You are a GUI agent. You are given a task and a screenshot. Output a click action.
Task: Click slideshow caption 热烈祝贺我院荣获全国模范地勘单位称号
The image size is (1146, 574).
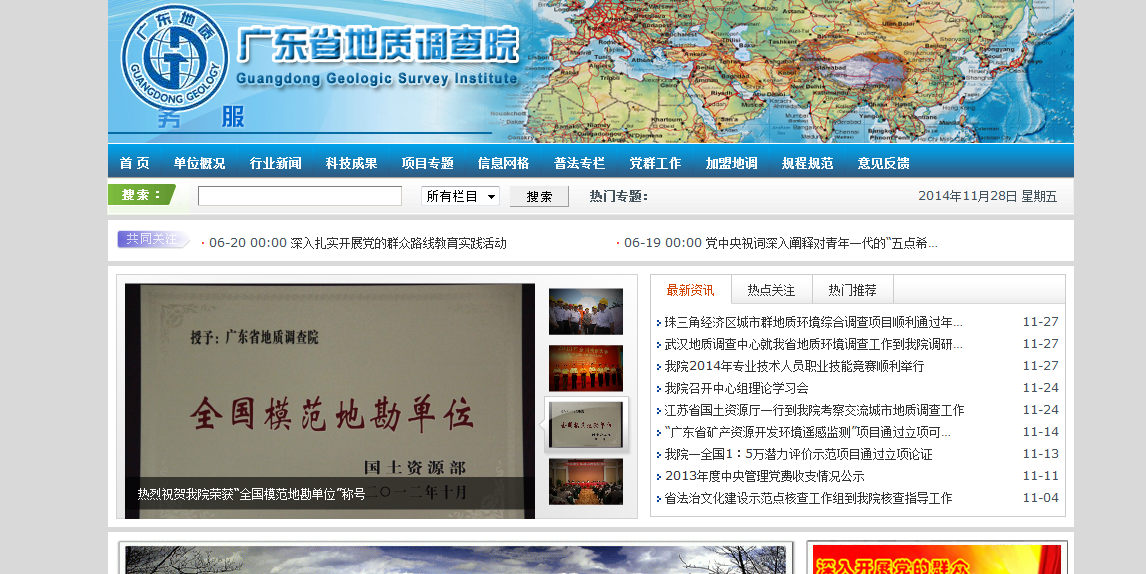click(251, 494)
